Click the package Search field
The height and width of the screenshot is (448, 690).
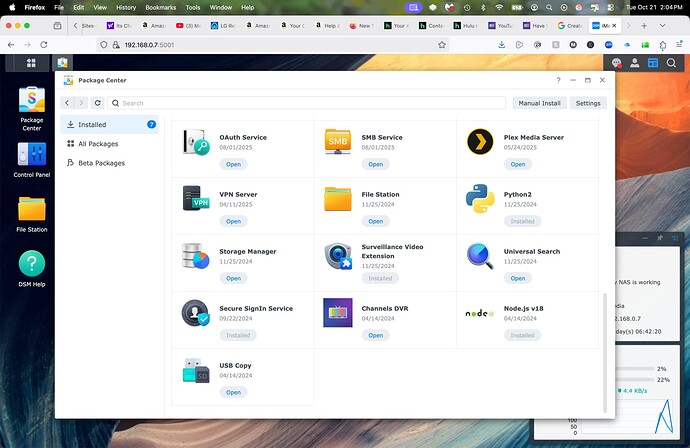[310, 103]
